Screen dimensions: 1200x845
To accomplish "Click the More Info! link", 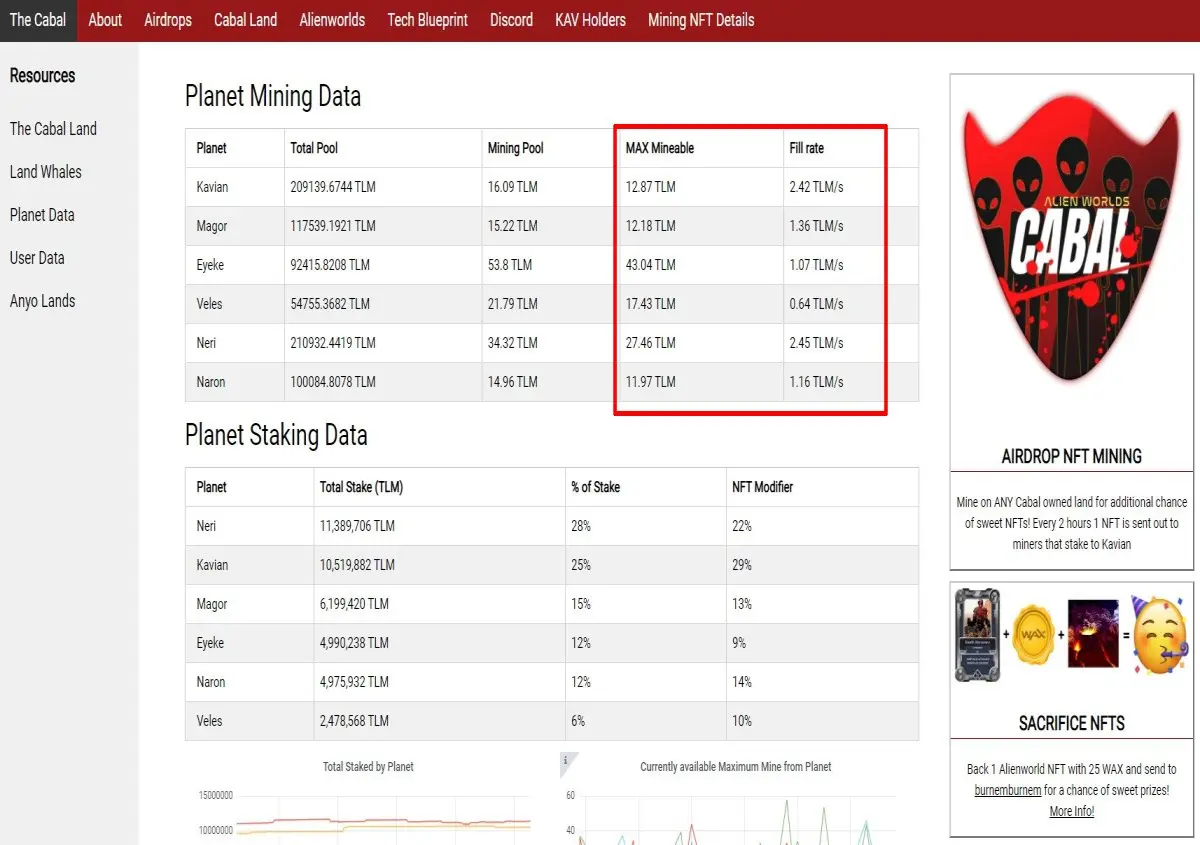I will pyautogui.click(x=1071, y=811).
